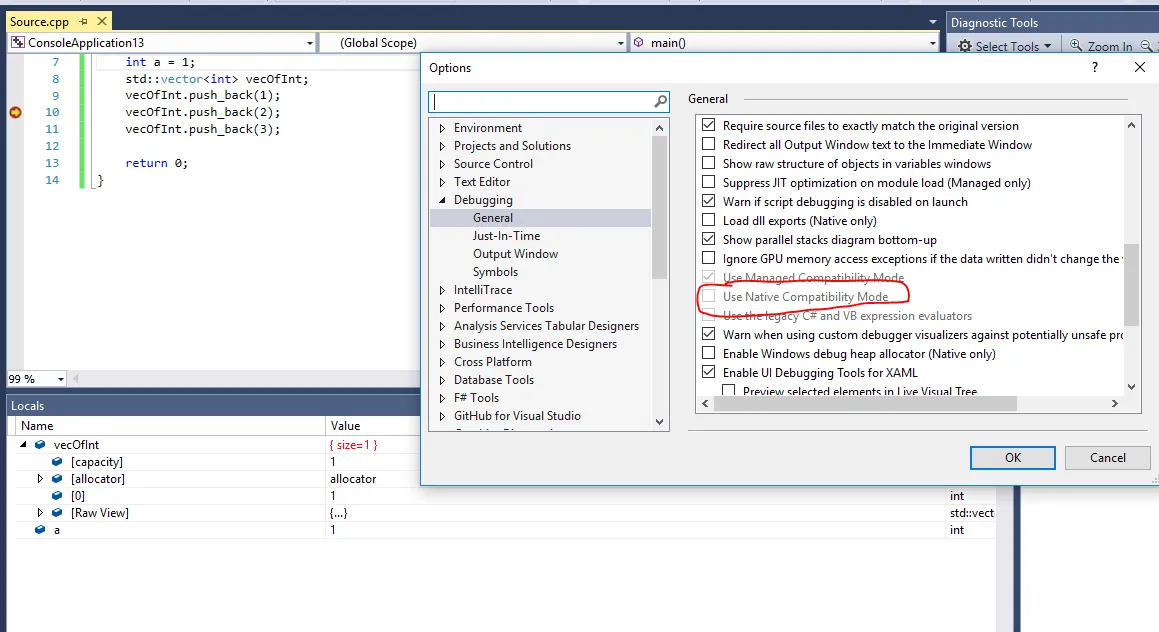Confirm the Options dialog with OK
Image resolution: width=1159 pixels, height=632 pixels.
click(x=1013, y=458)
